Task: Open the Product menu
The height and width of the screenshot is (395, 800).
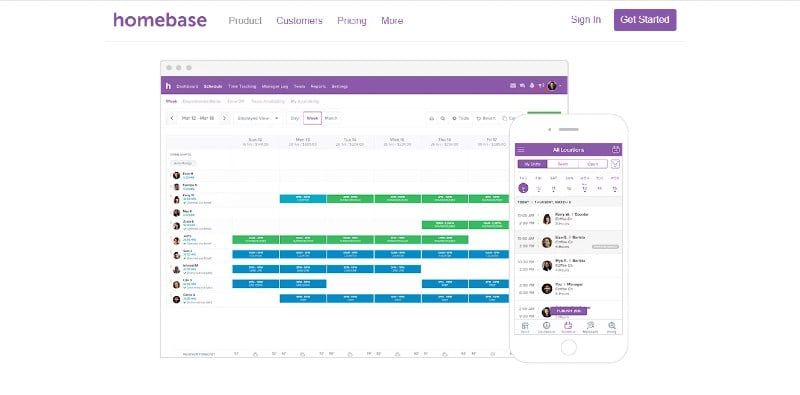Action: [245, 20]
